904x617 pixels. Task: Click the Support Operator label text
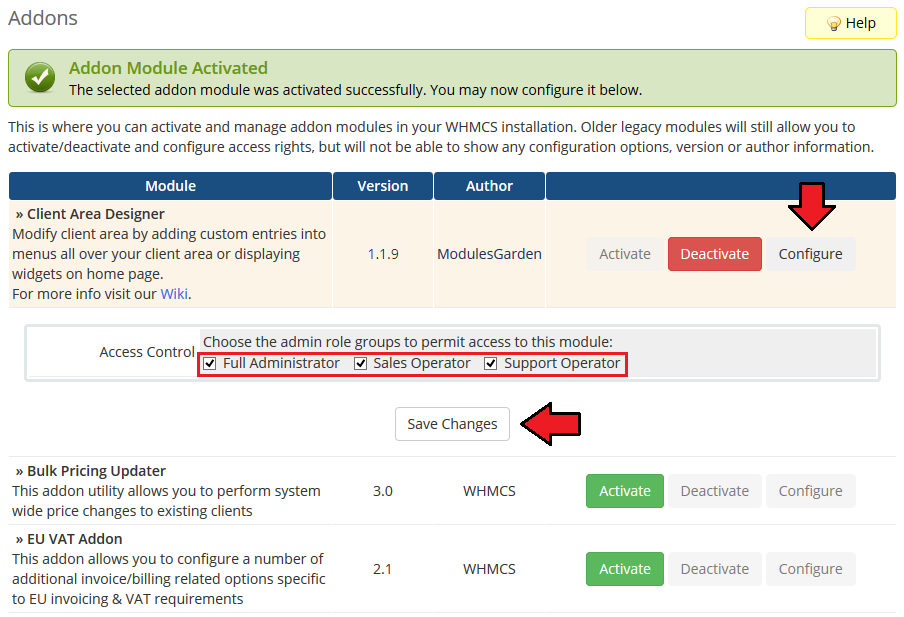pyautogui.click(x=562, y=363)
